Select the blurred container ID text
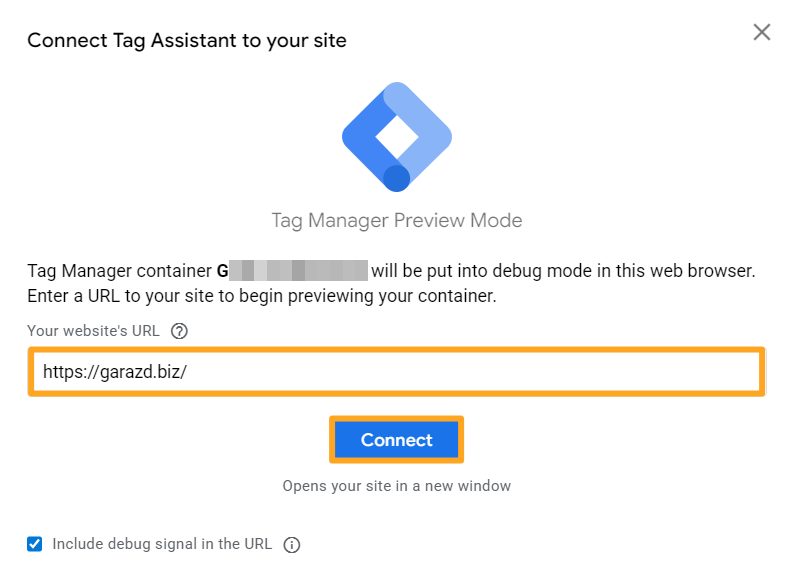The width and height of the screenshot is (794, 572). (x=298, y=271)
